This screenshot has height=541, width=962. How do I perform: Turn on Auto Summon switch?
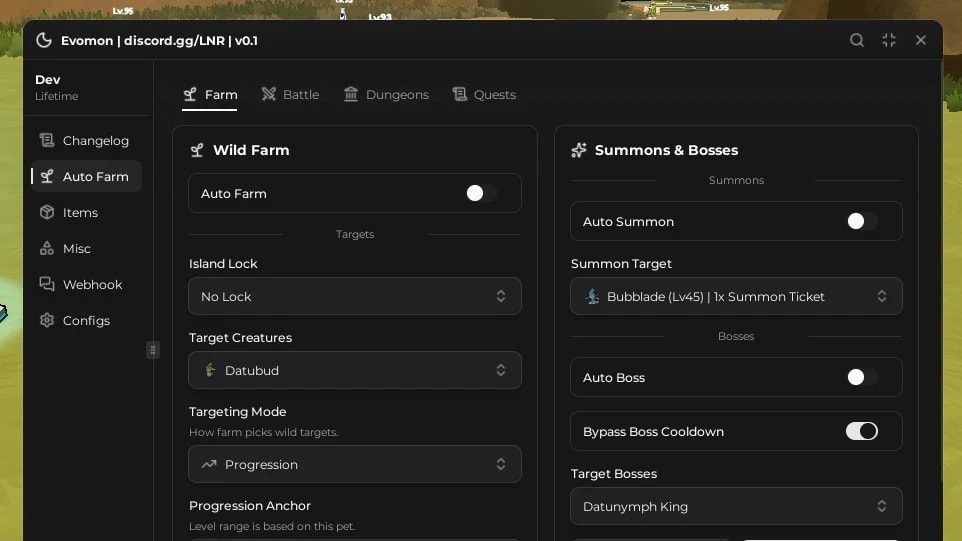(x=862, y=221)
